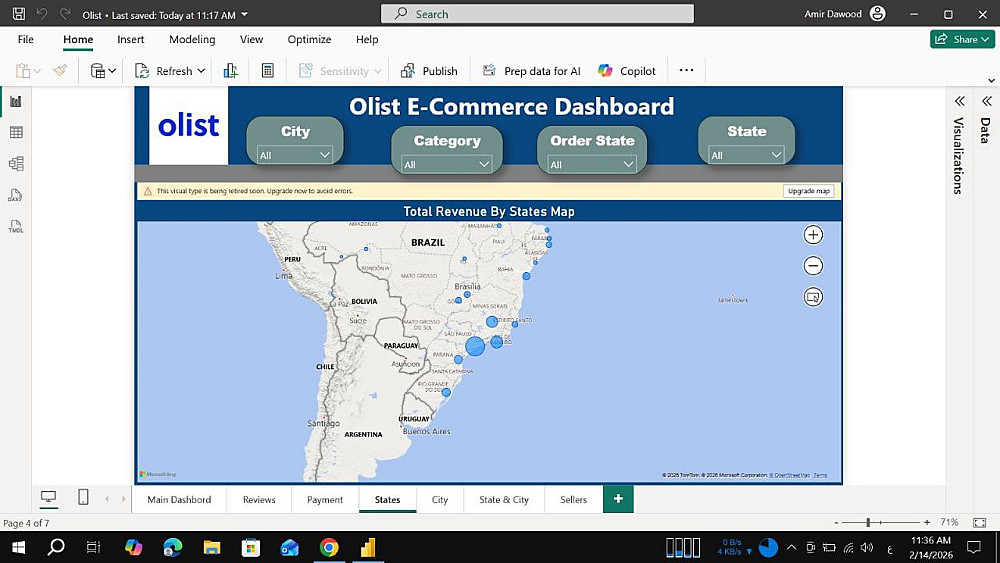The height and width of the screenshot is (563, 1000).
Task: Open Microsoft Store from the taskbar
Action: 251,547
